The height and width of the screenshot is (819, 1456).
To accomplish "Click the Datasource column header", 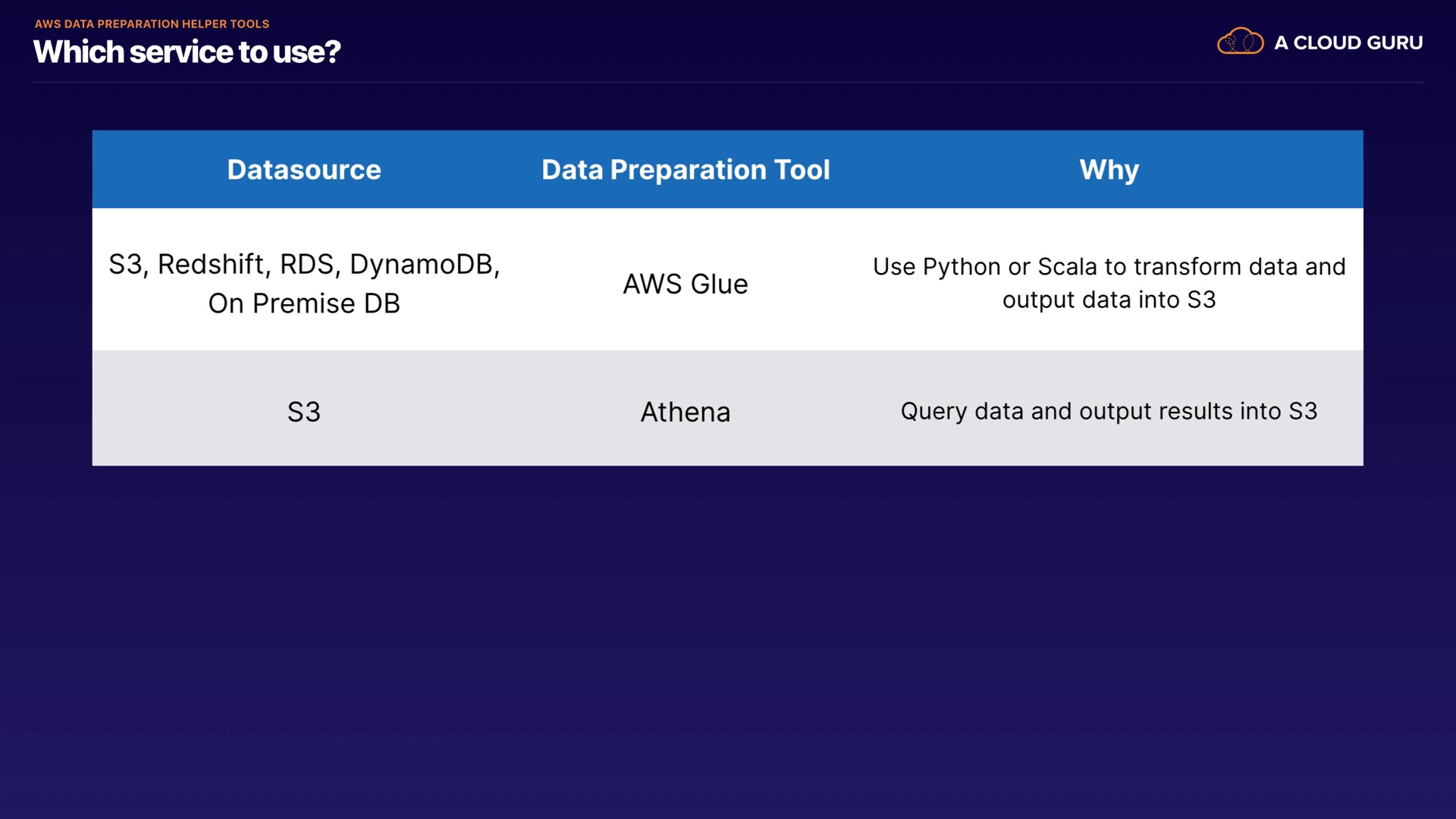I will (303, 170).
